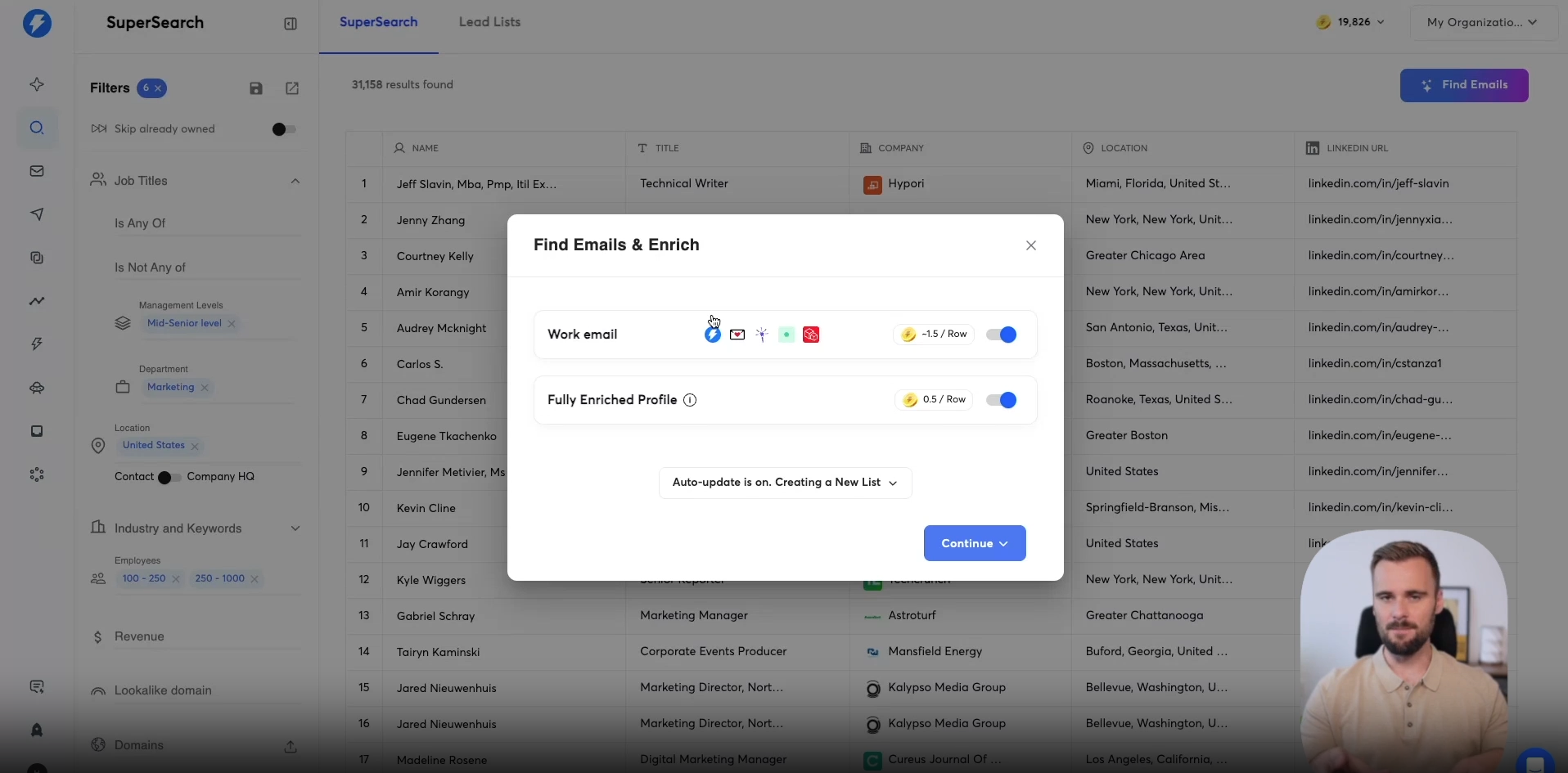Click the Instantly lightning logo in sidebar
The image size is (1568, 773).
[x=37, y=23]
